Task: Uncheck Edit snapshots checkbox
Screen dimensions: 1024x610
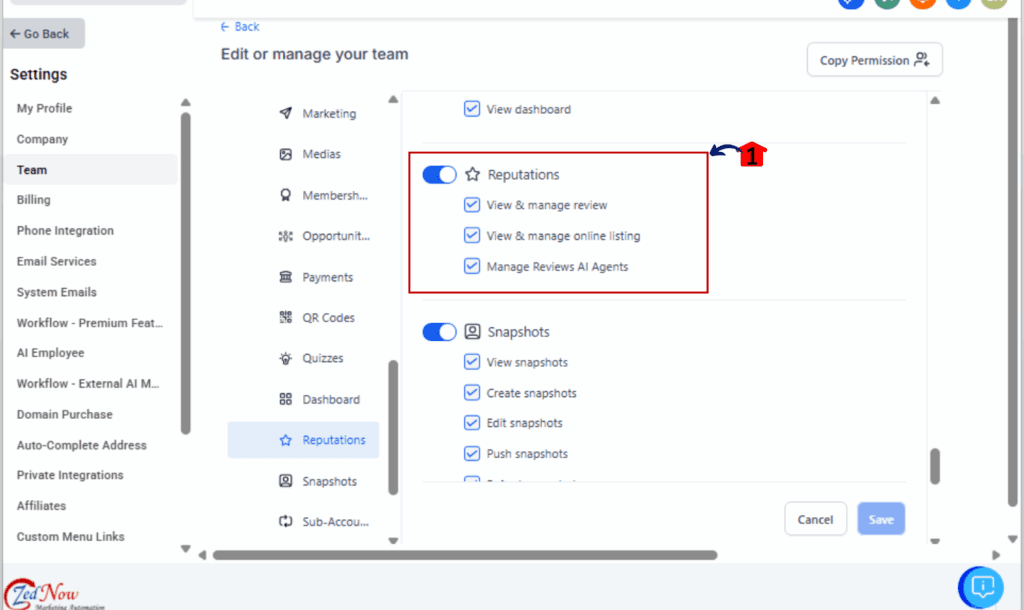Action: (x=472, y=423)
